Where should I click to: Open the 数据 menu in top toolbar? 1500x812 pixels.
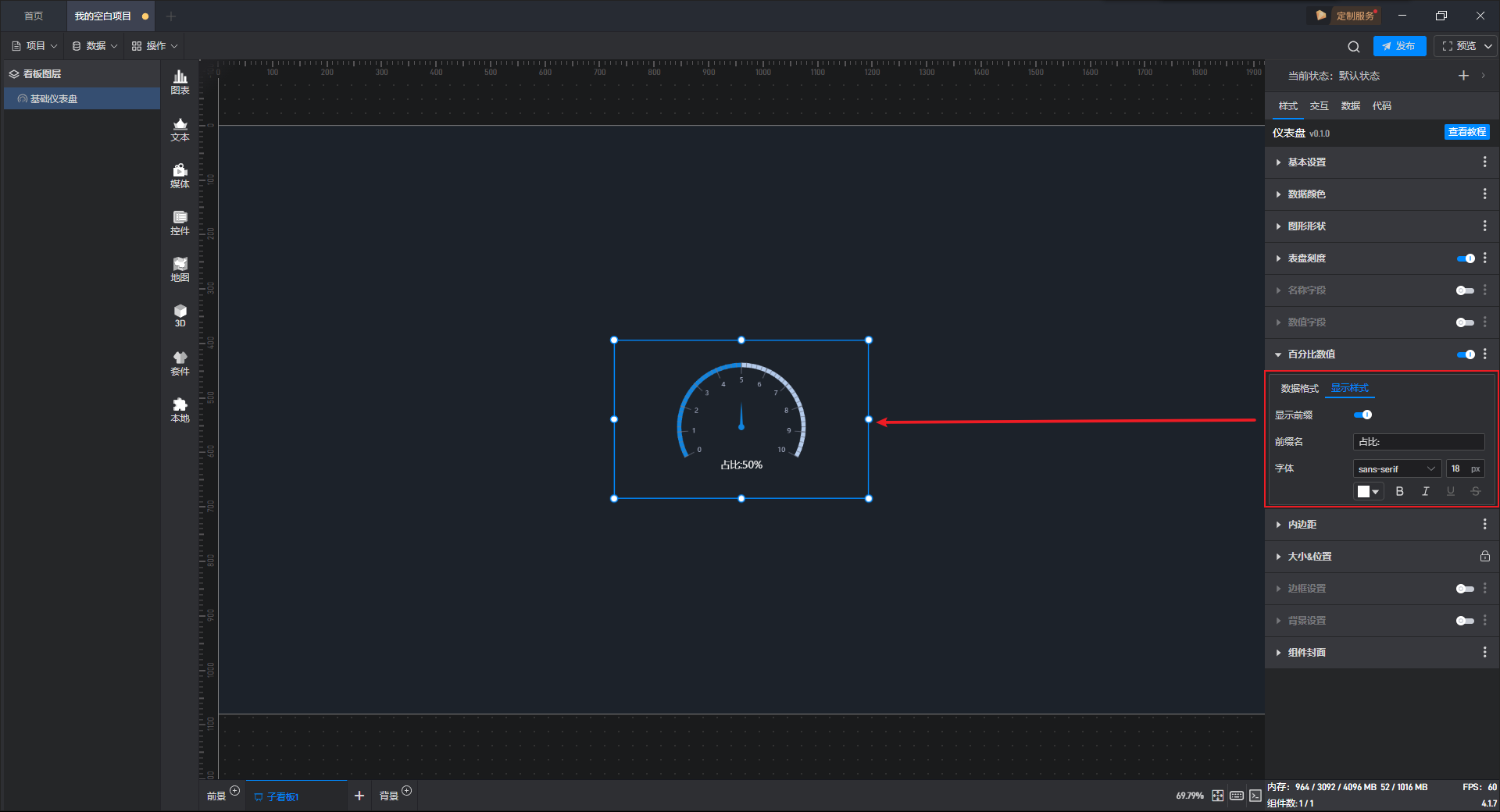(95, 46)
